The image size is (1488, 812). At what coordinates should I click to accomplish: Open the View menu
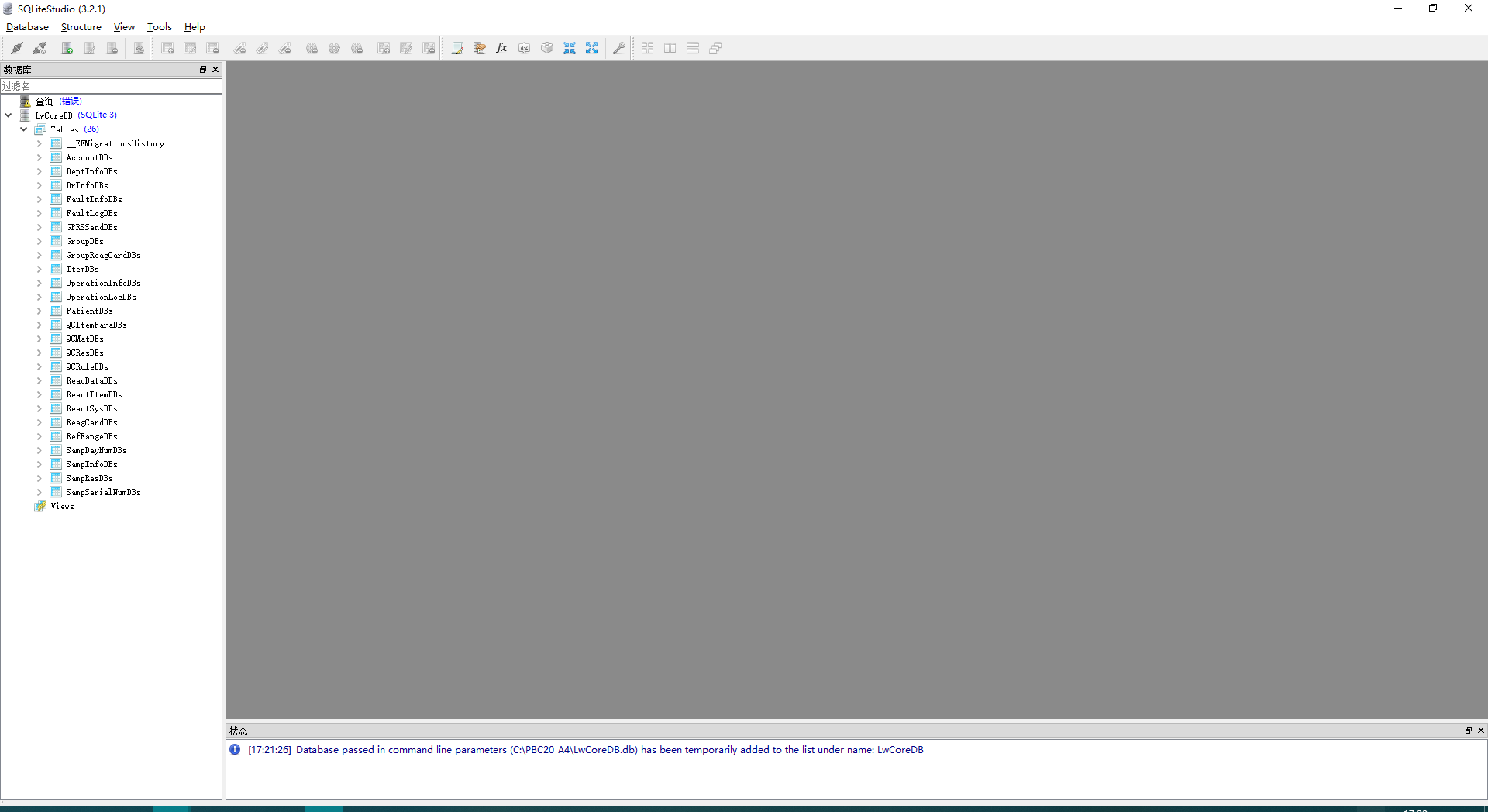(124, 26)
